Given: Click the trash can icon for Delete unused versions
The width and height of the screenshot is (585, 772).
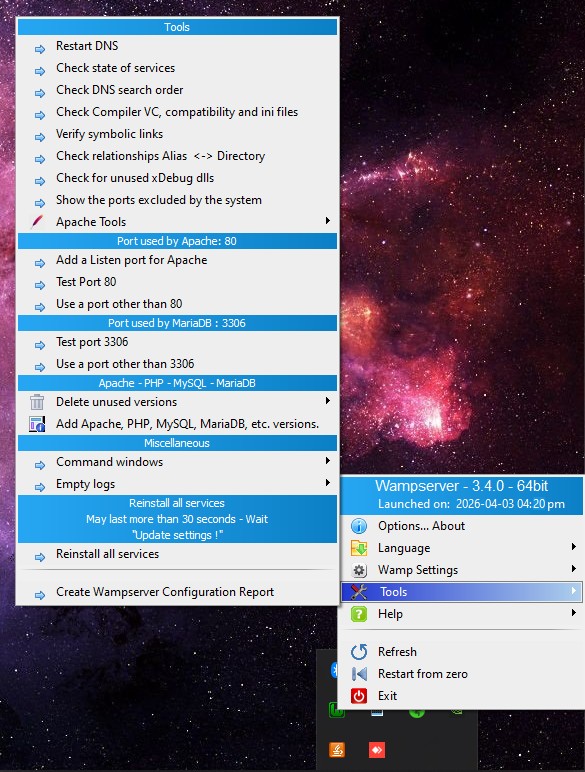Looking at the screenshot, I should (37, 402).
